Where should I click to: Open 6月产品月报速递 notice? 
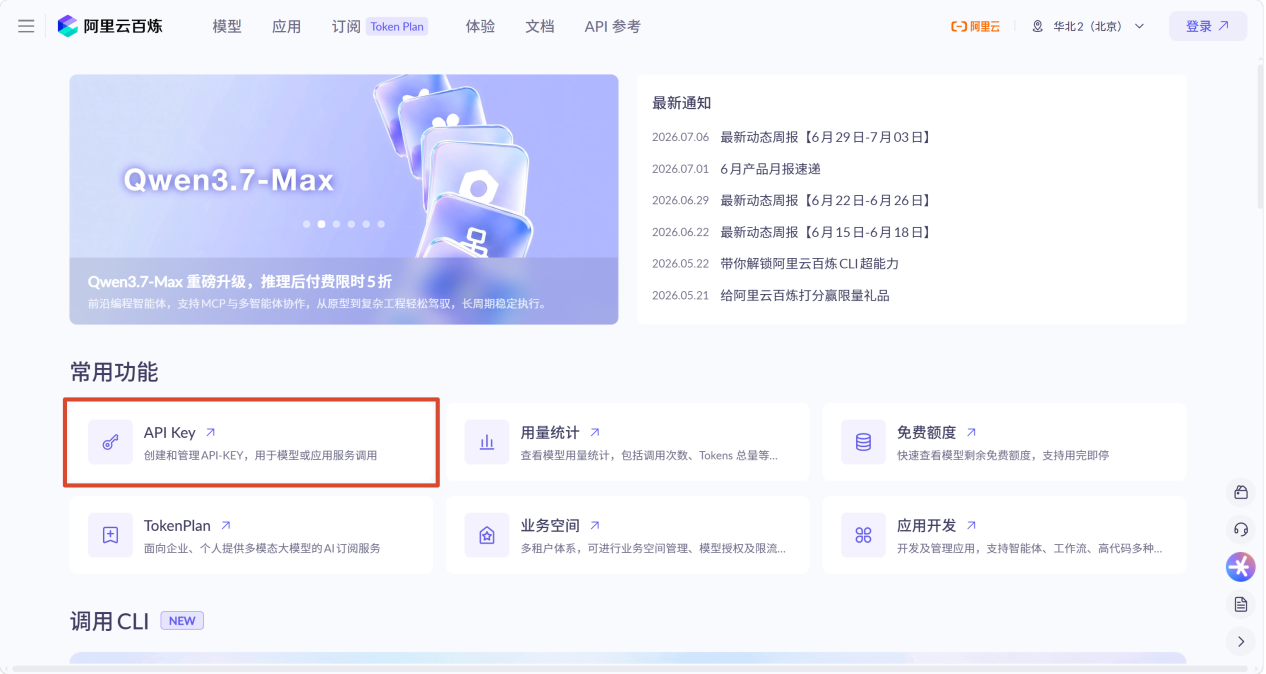770,169
